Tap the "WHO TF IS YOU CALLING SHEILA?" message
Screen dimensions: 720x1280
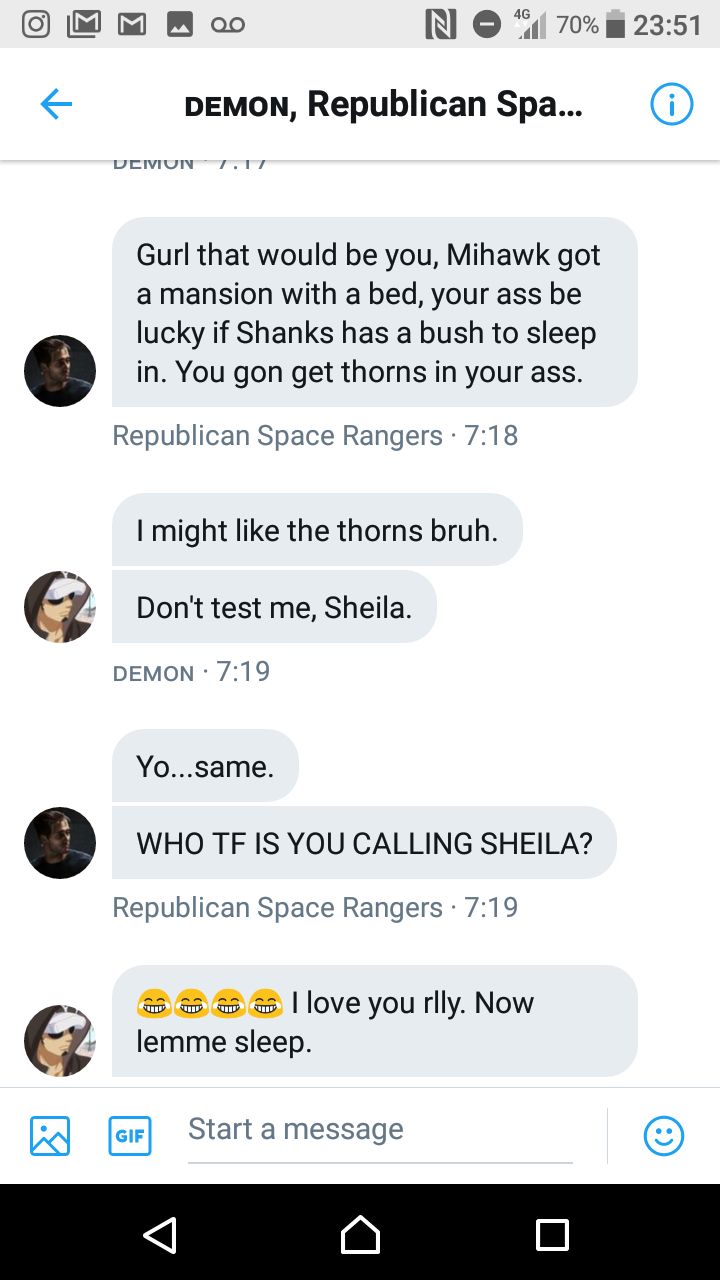tap(364, 843)
